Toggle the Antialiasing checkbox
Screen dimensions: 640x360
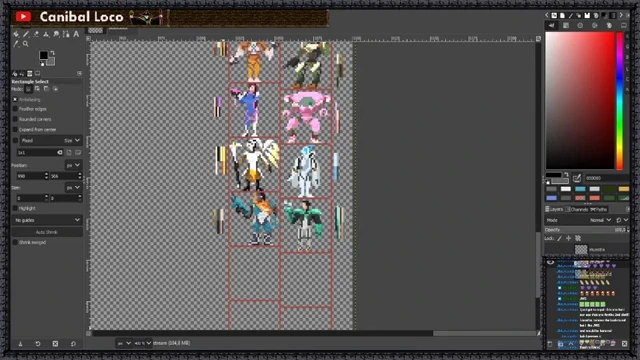pyautogui.click(x=15, y=99)
